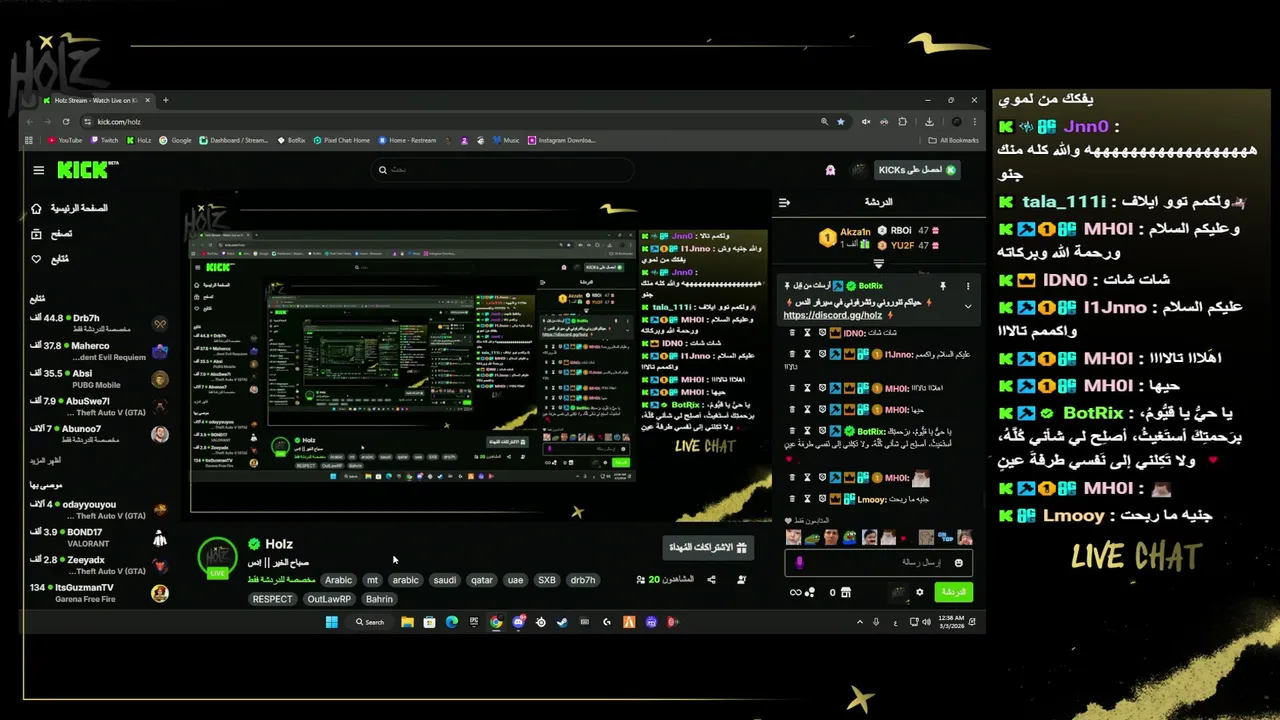Click the bookmark star in address bar

841,121
